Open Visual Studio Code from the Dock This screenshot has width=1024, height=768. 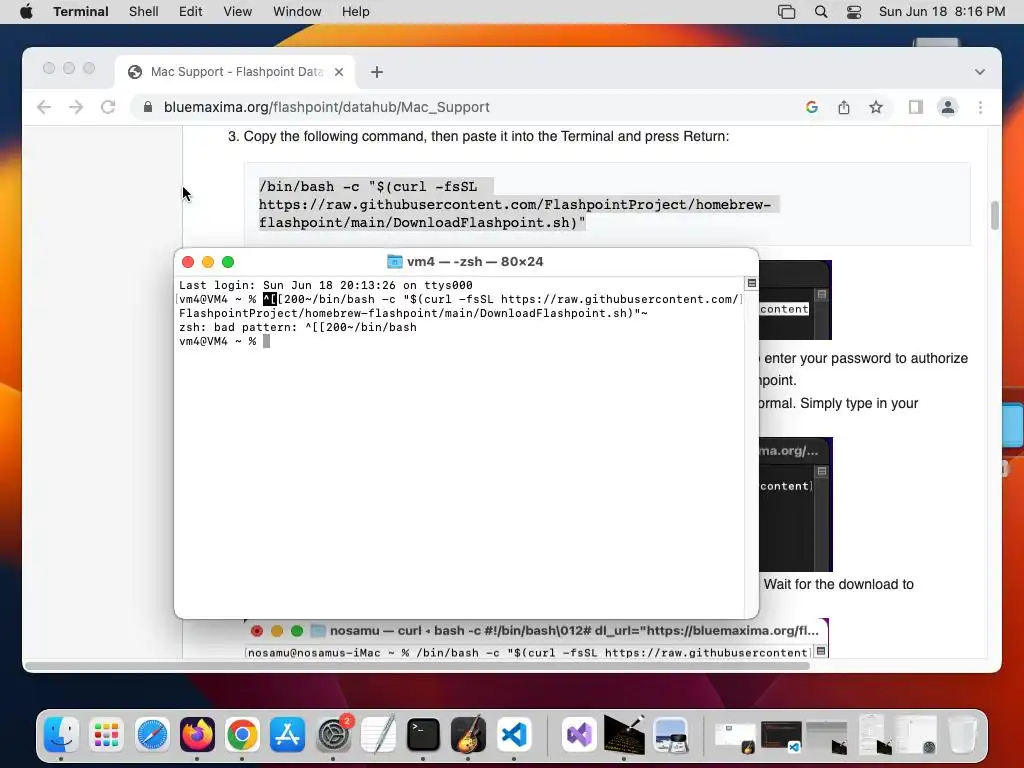(514, 735)
